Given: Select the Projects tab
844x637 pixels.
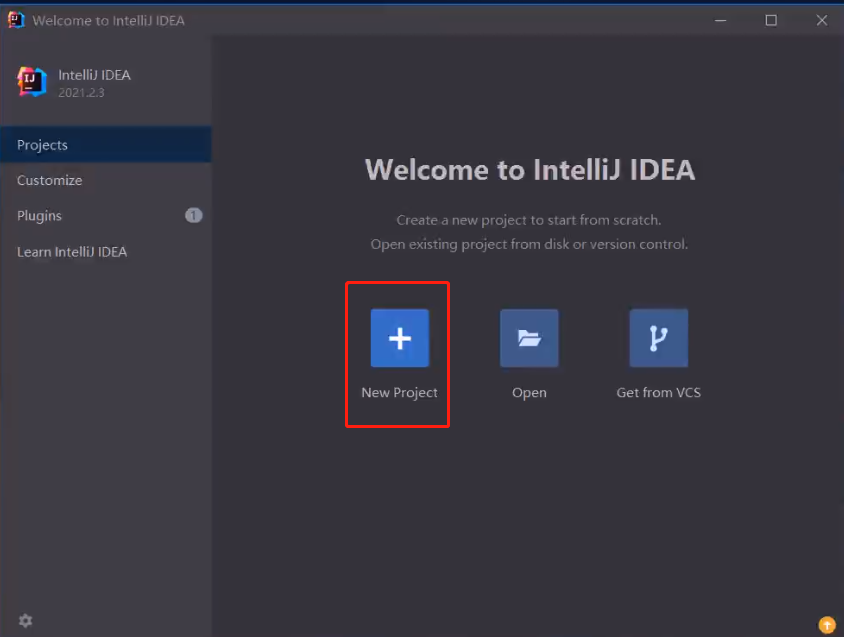Looking at the screenshot, I should tap(106, 144).
